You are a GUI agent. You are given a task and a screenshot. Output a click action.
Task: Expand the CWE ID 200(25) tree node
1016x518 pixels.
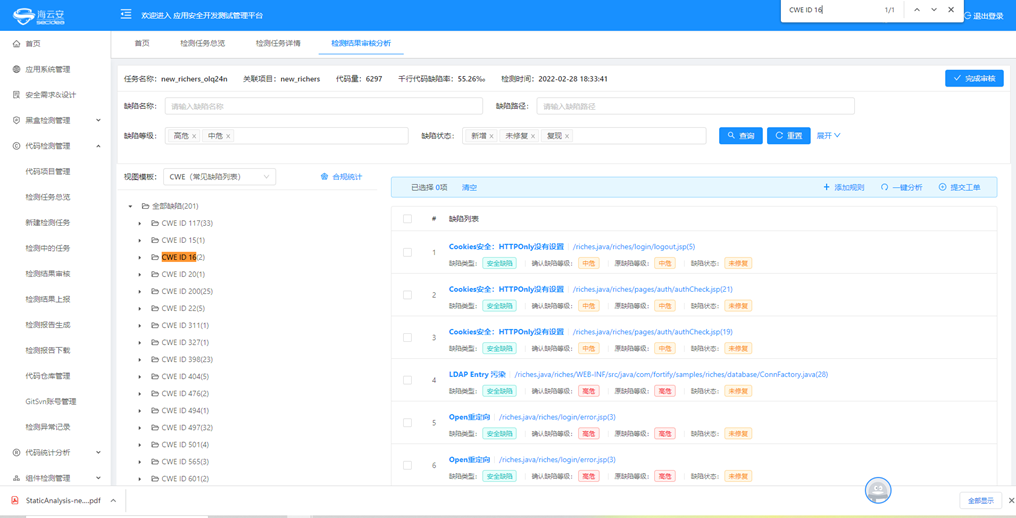(x=140, y=291)
